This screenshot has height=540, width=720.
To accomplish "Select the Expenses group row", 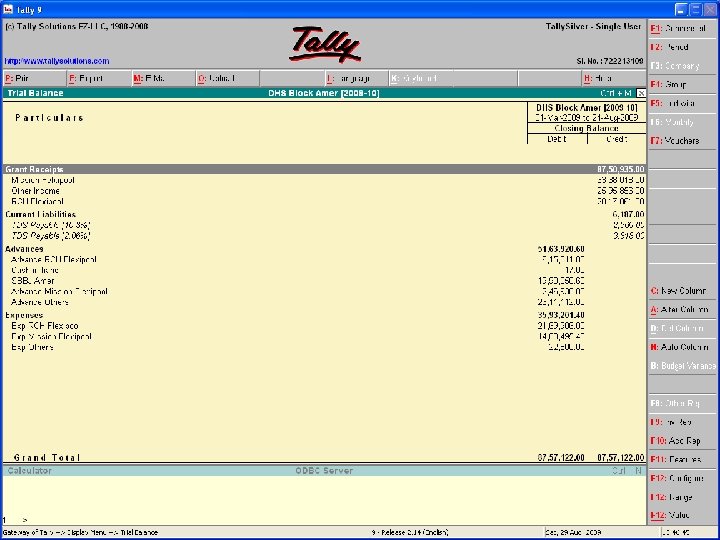I will [324, 315].
